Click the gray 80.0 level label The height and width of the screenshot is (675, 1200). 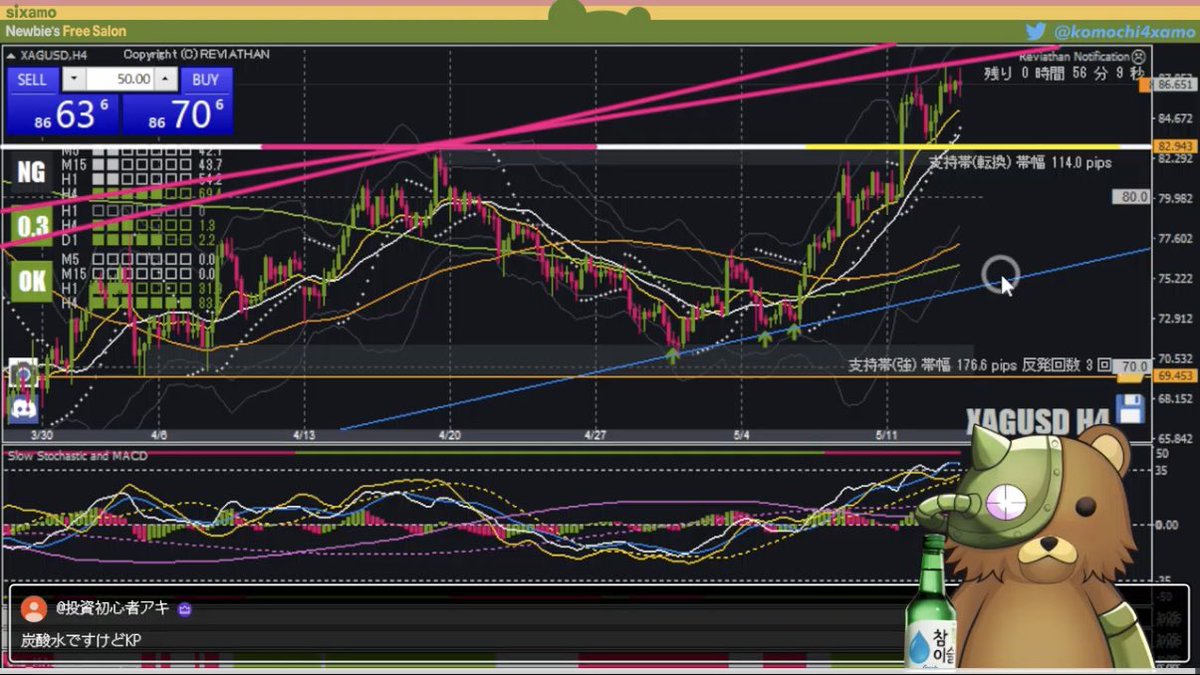click(x=1131, y=197)
